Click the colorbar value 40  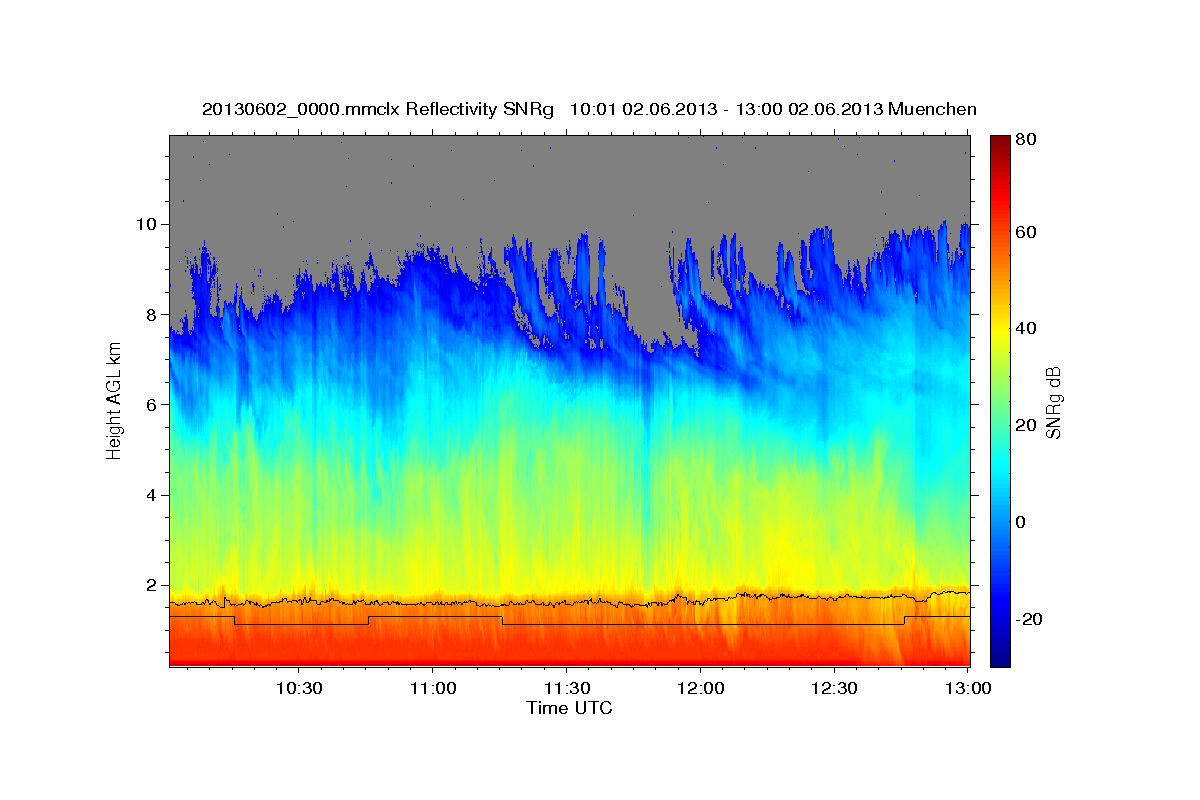[x=1025, y=328]
